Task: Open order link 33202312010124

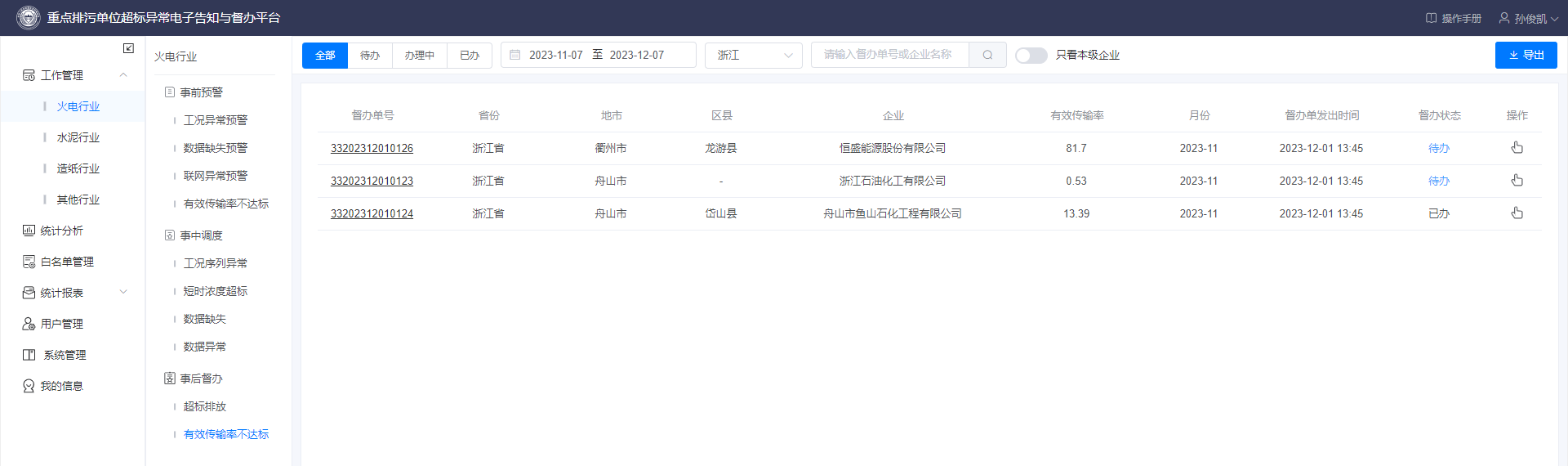Action: coord(372,213)
